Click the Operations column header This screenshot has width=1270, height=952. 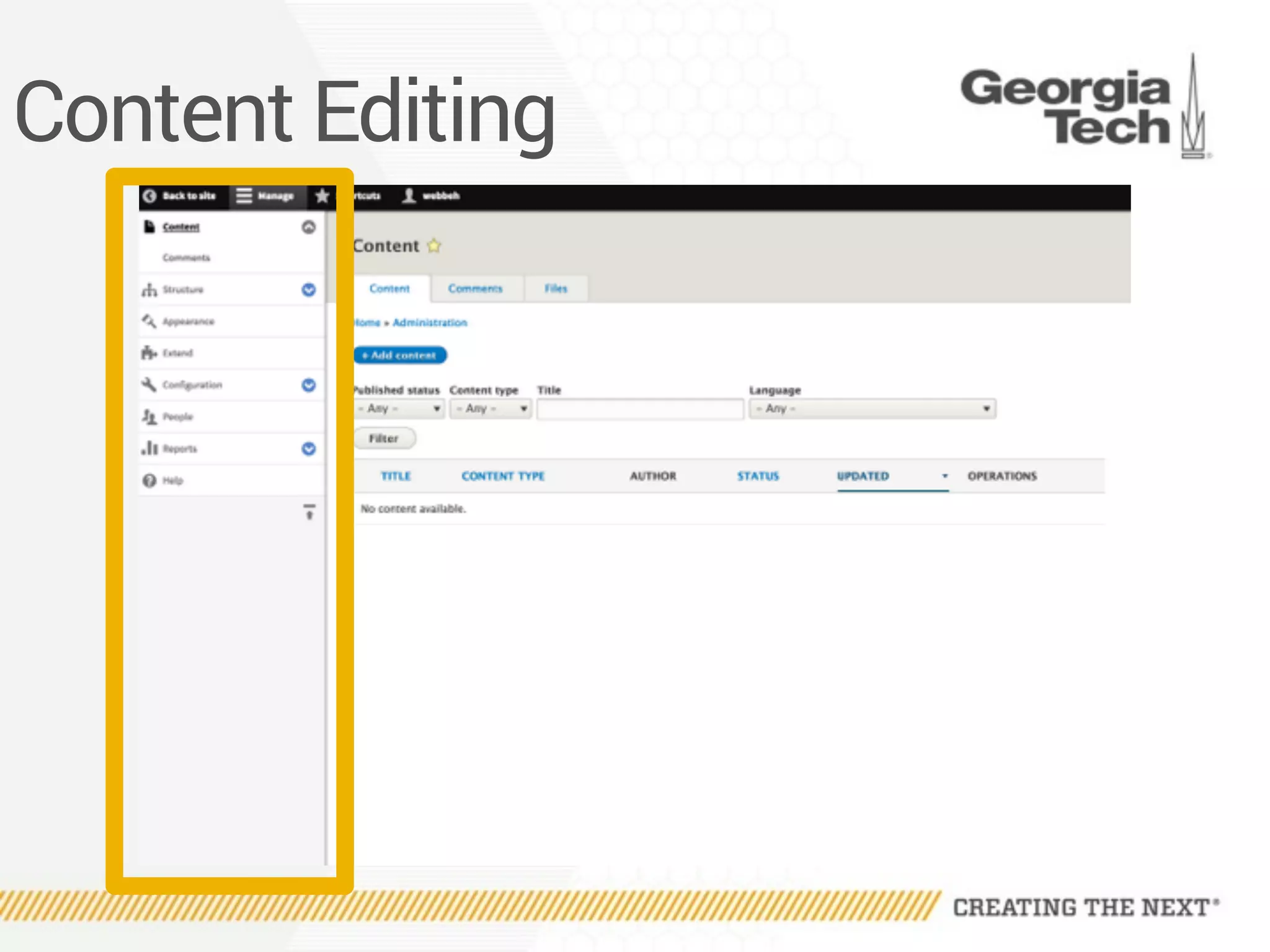1002,476
